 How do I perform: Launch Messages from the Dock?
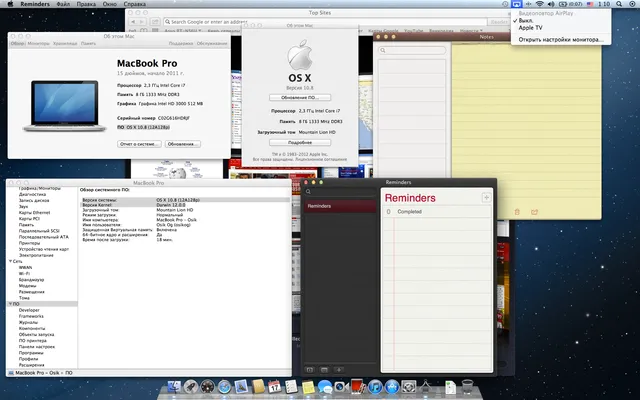[x=324, y=387]
